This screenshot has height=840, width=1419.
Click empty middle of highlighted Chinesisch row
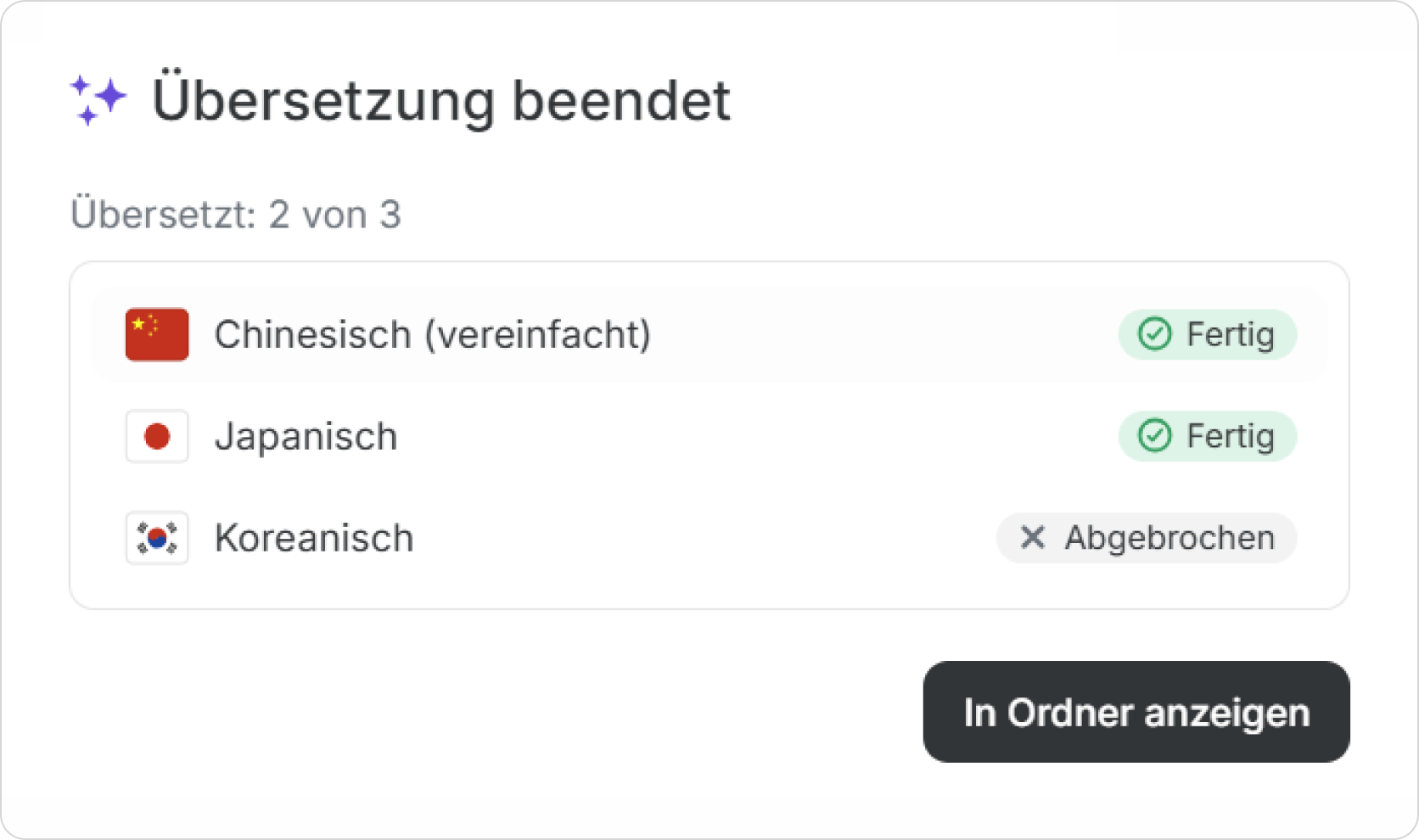pyautogui.click(x=883, y=334)
